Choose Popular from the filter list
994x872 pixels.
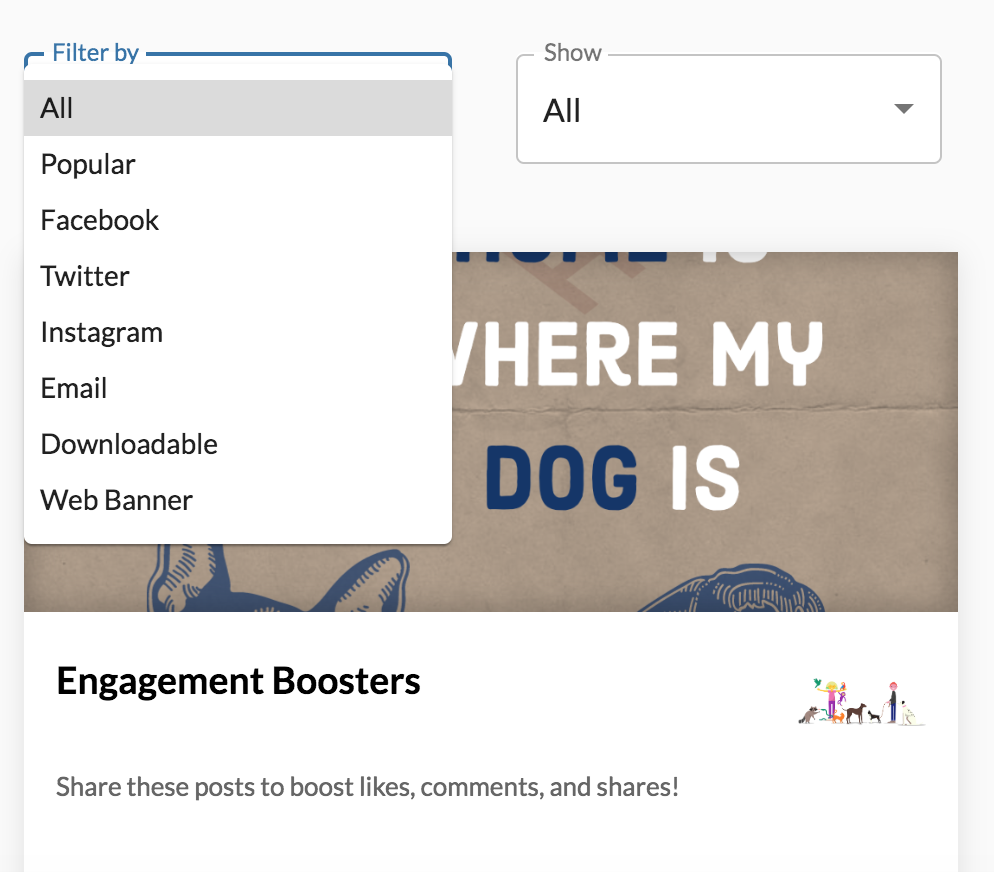tap(238, 164)
